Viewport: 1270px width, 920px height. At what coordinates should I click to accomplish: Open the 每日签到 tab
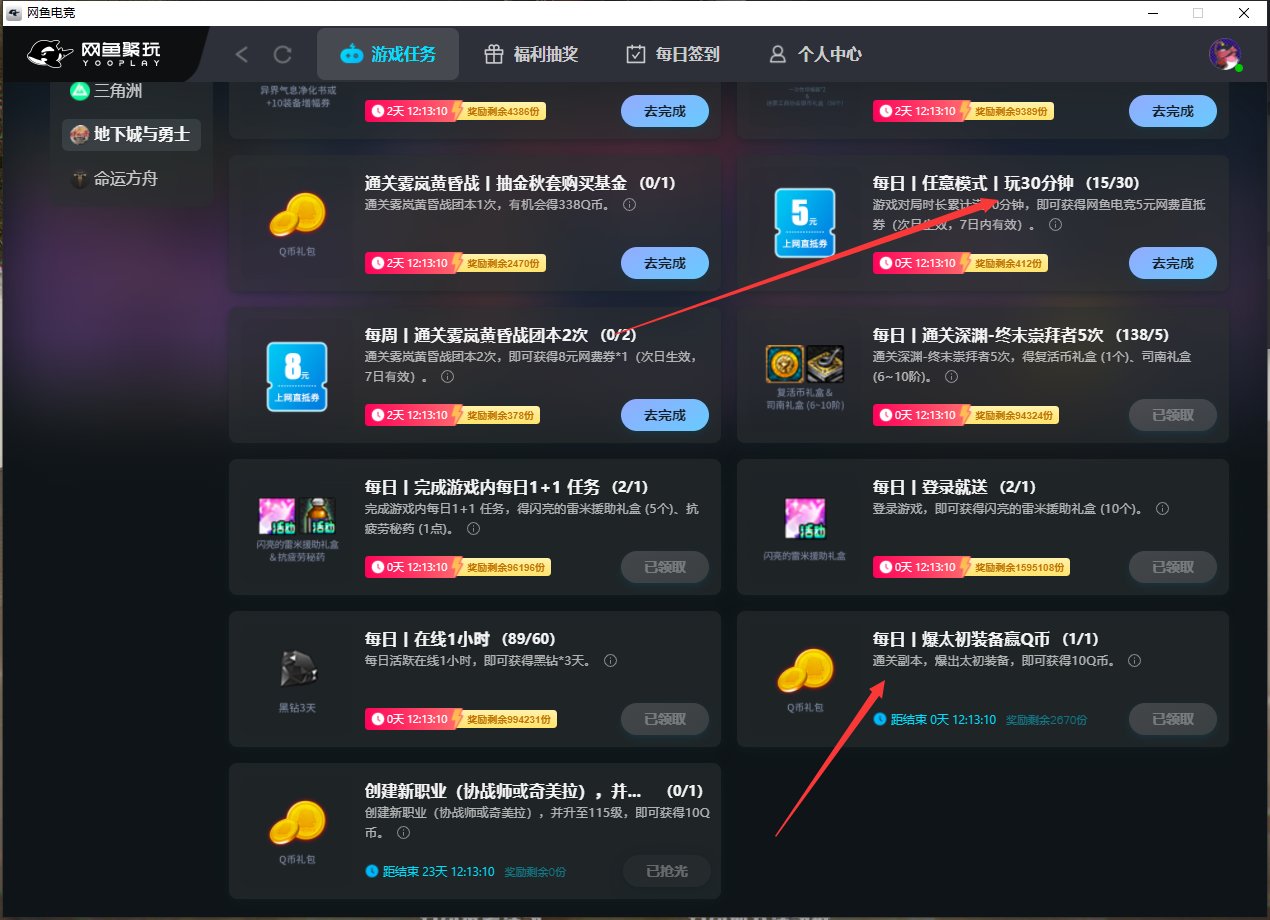(672, 54)
